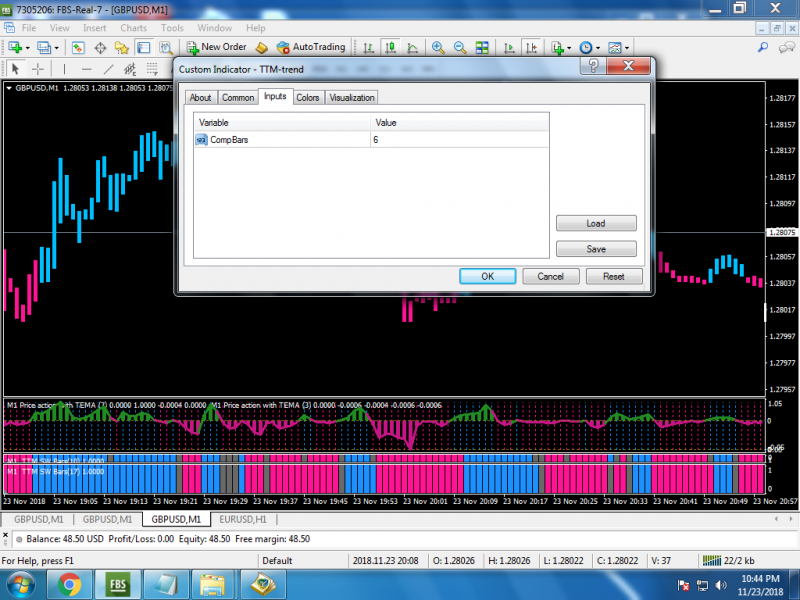Open the Strategy Tester magnifier icon
The image size is (800, 600).
pyautogui.click(x=166, y=48)
